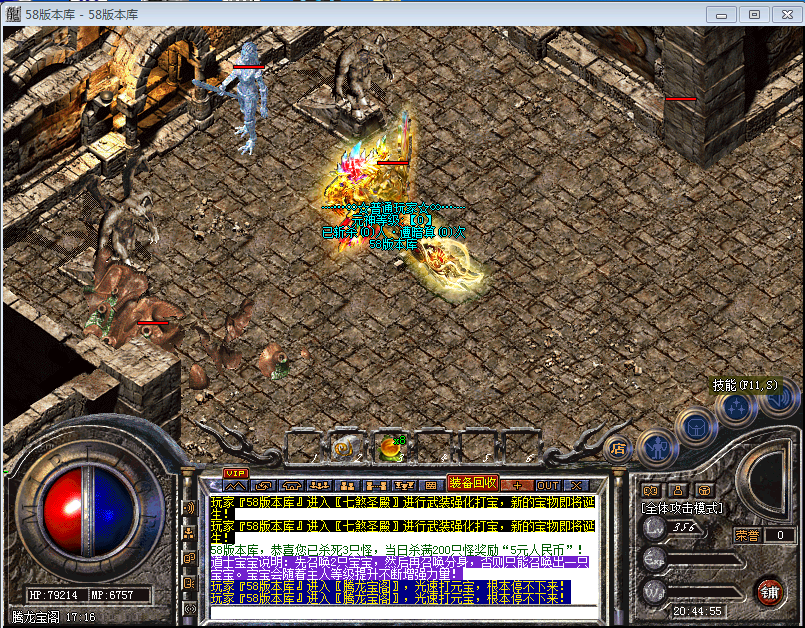The image size is (805, 628).
Task: Click the linked-persons relationship toolbar icon
Action: [375, 485]
